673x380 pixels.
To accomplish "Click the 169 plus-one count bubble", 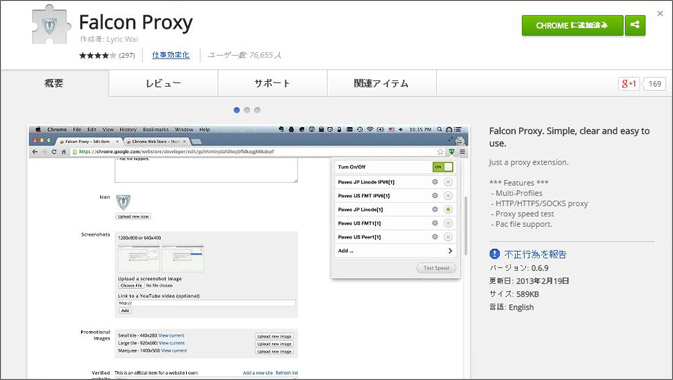I will tap(655, 84).
